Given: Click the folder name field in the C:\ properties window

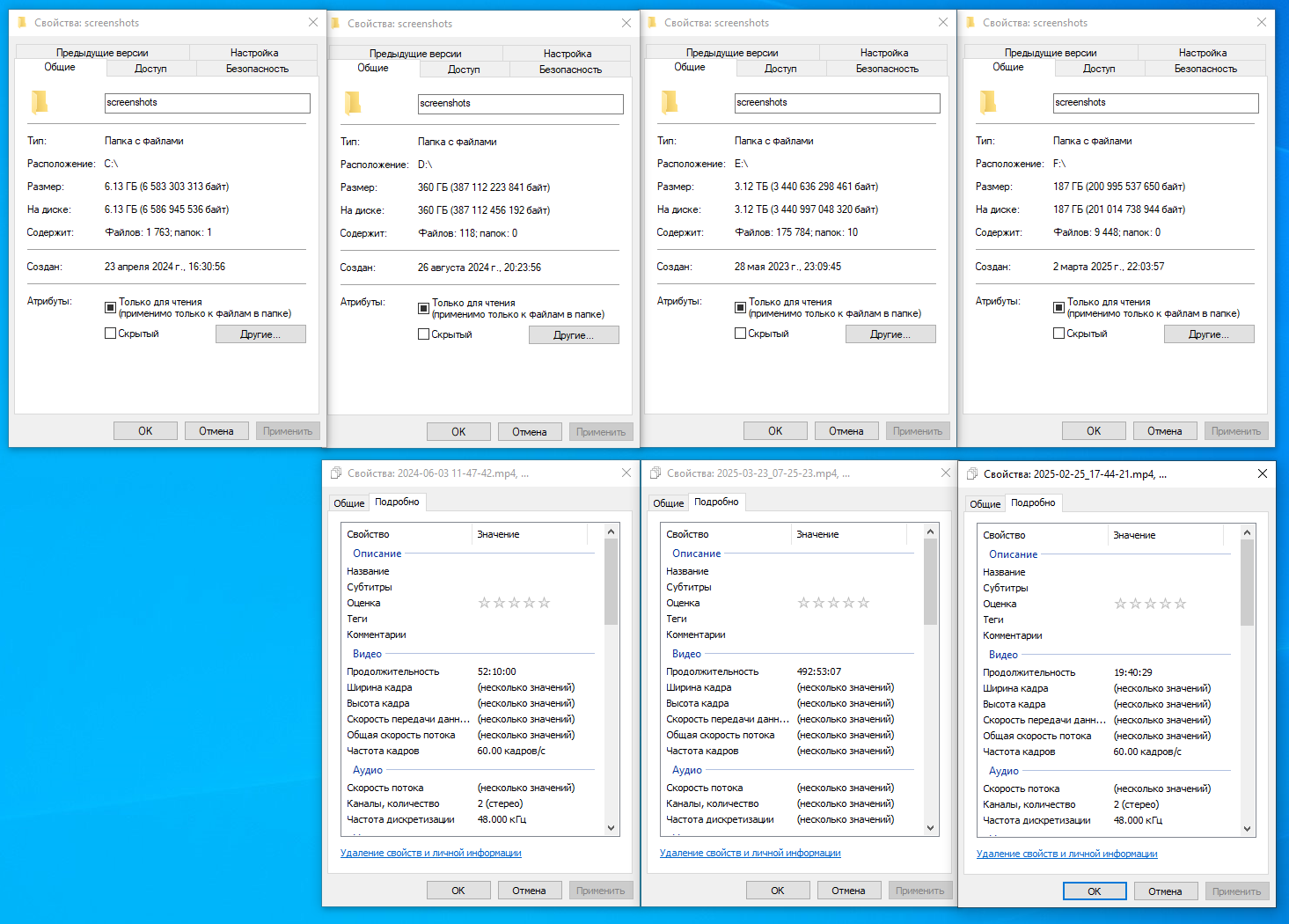Looking at the screenshot, I should pos(208,103).
